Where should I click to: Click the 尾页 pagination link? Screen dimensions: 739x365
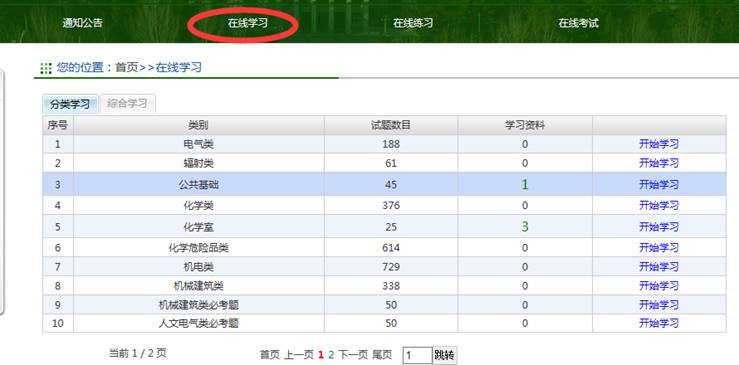382,355
